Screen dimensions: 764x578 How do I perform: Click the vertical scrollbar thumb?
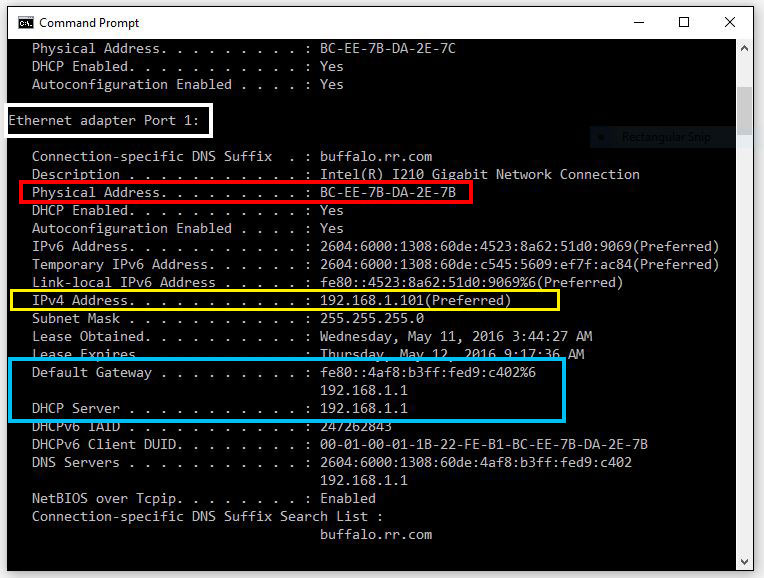click(x=744, y=111)
